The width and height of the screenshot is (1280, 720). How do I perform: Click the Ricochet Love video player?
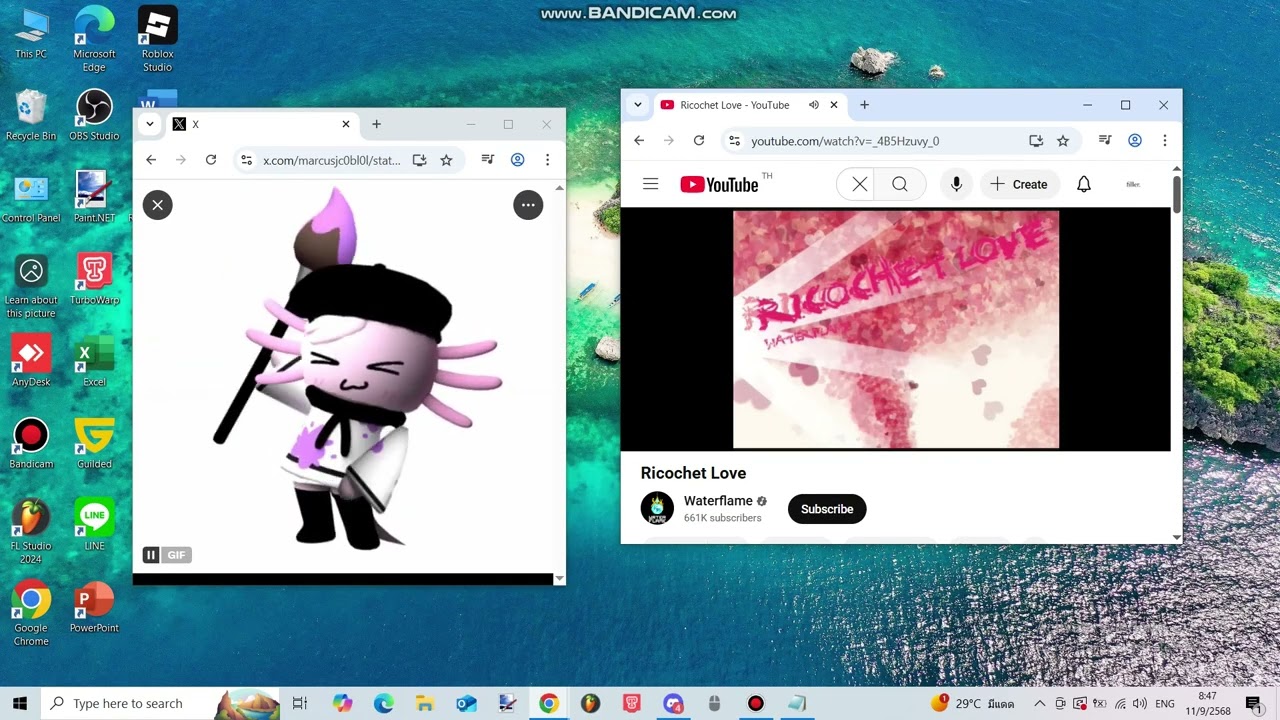(x=896, y=329)
